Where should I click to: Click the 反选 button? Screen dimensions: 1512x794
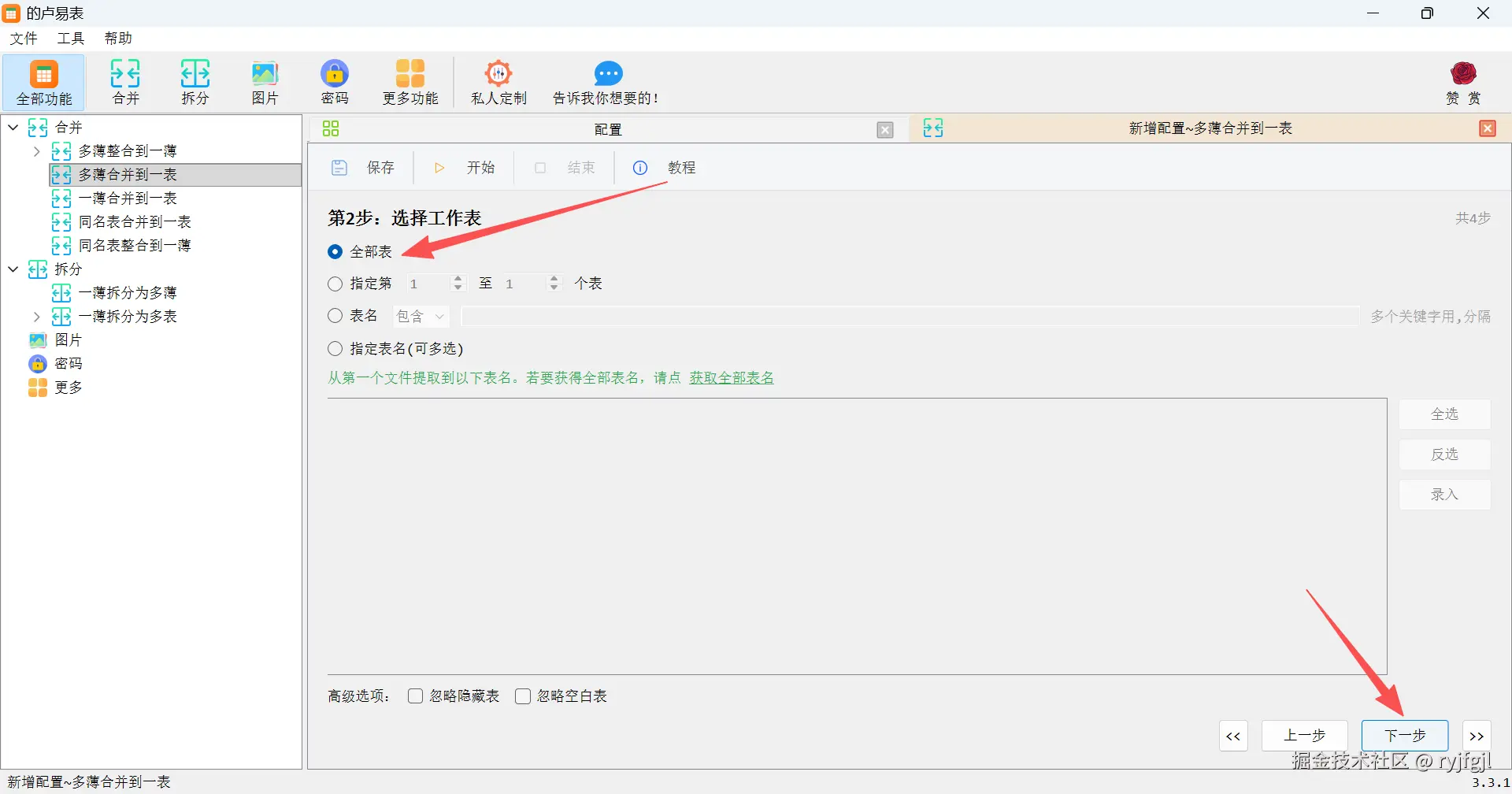[1444, 455]
